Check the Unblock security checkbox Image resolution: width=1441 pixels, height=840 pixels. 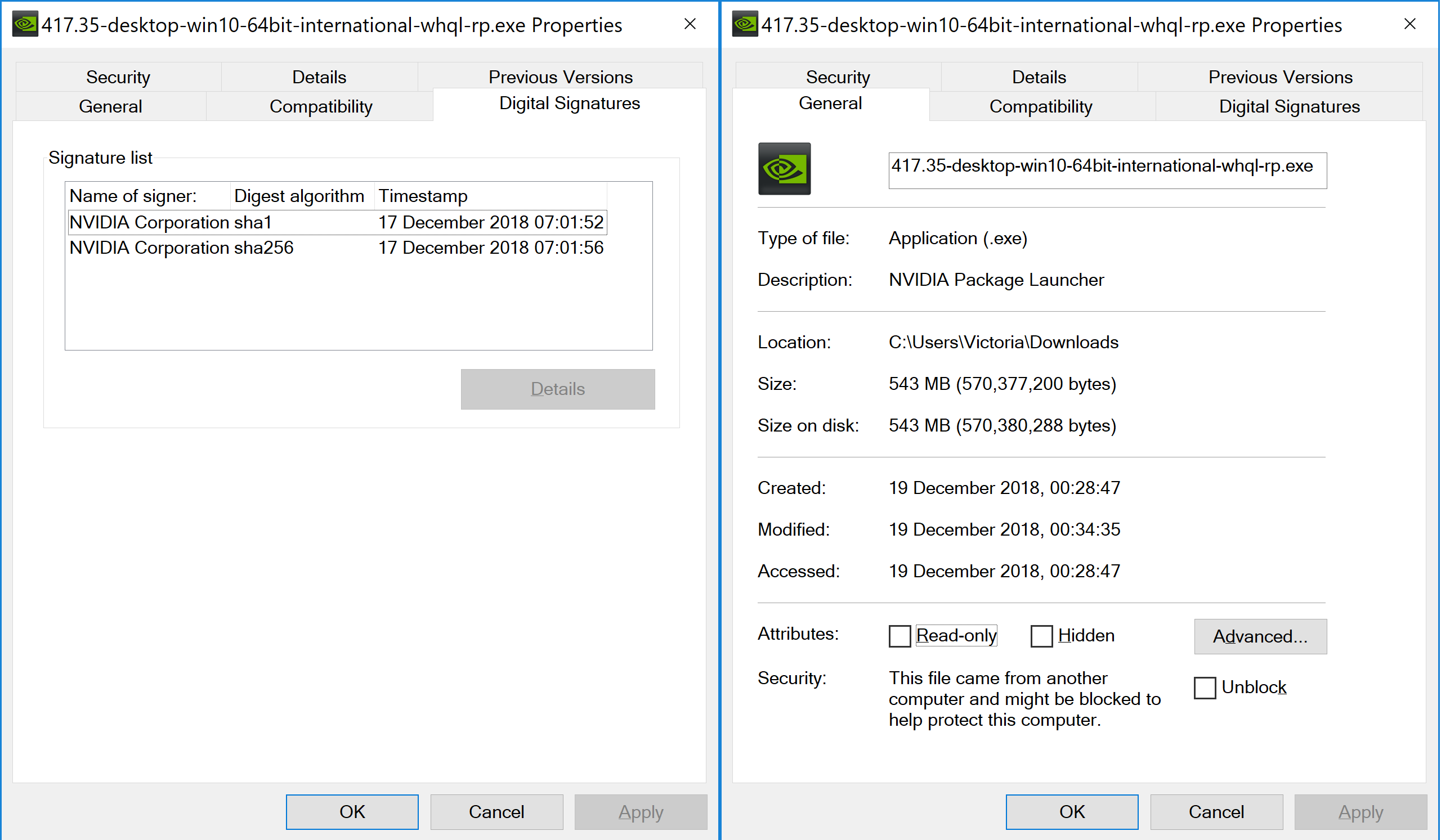(1205, 688)
